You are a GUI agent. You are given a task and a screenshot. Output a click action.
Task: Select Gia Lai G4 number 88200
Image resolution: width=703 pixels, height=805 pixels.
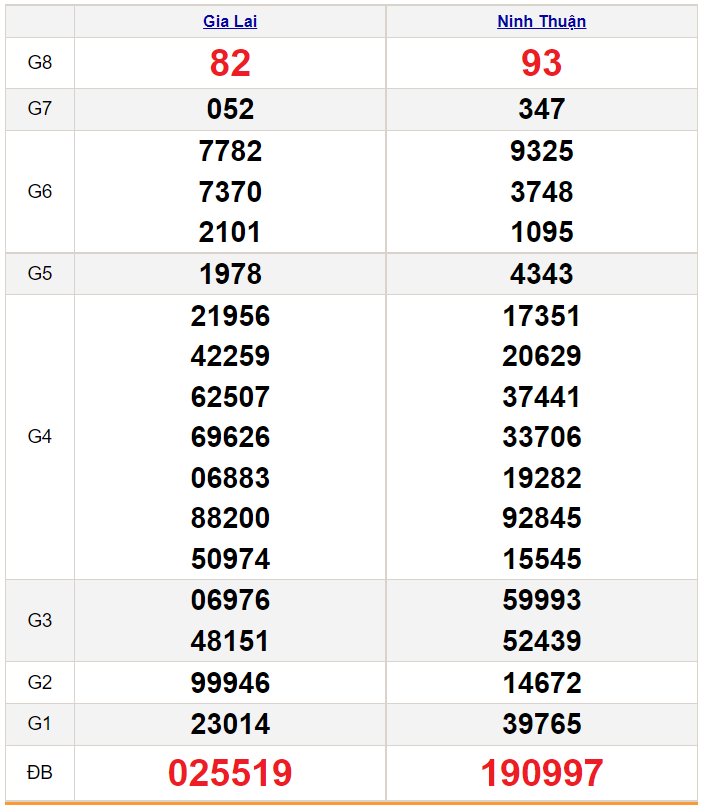[230, 518]
